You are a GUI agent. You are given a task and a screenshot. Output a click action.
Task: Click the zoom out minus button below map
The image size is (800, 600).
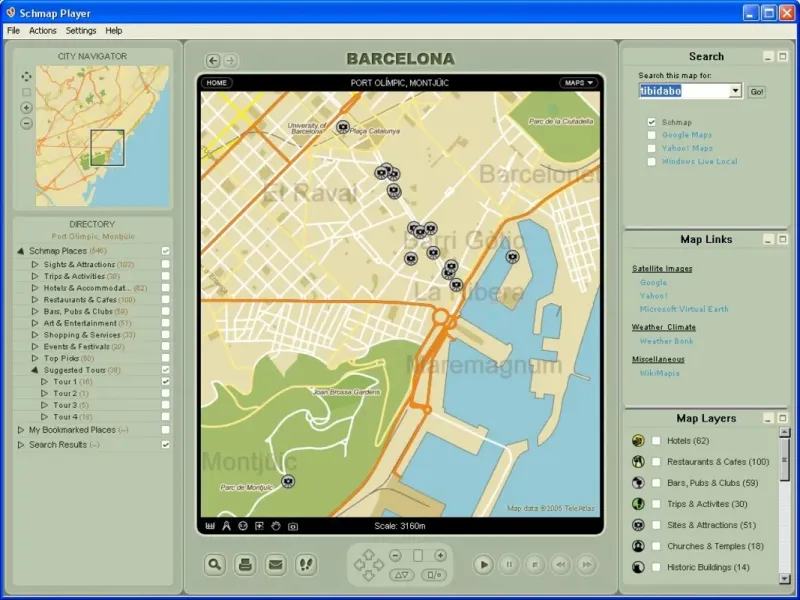(395, 556)
